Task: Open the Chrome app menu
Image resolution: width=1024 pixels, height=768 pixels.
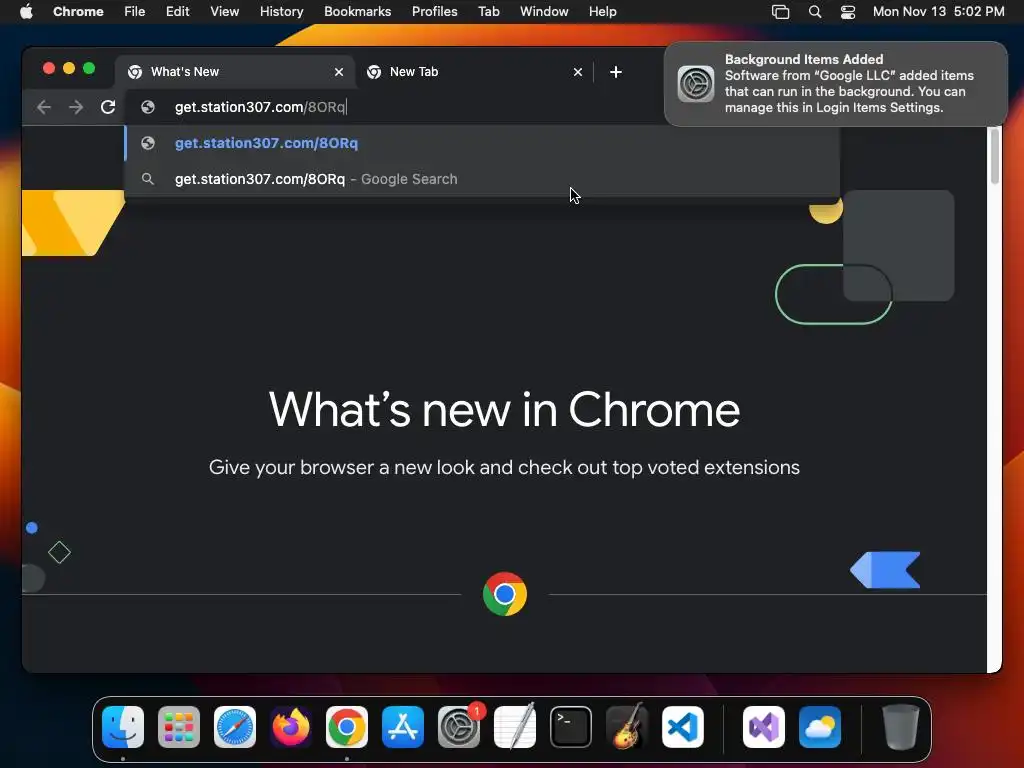Action: (x=78, y=12)
